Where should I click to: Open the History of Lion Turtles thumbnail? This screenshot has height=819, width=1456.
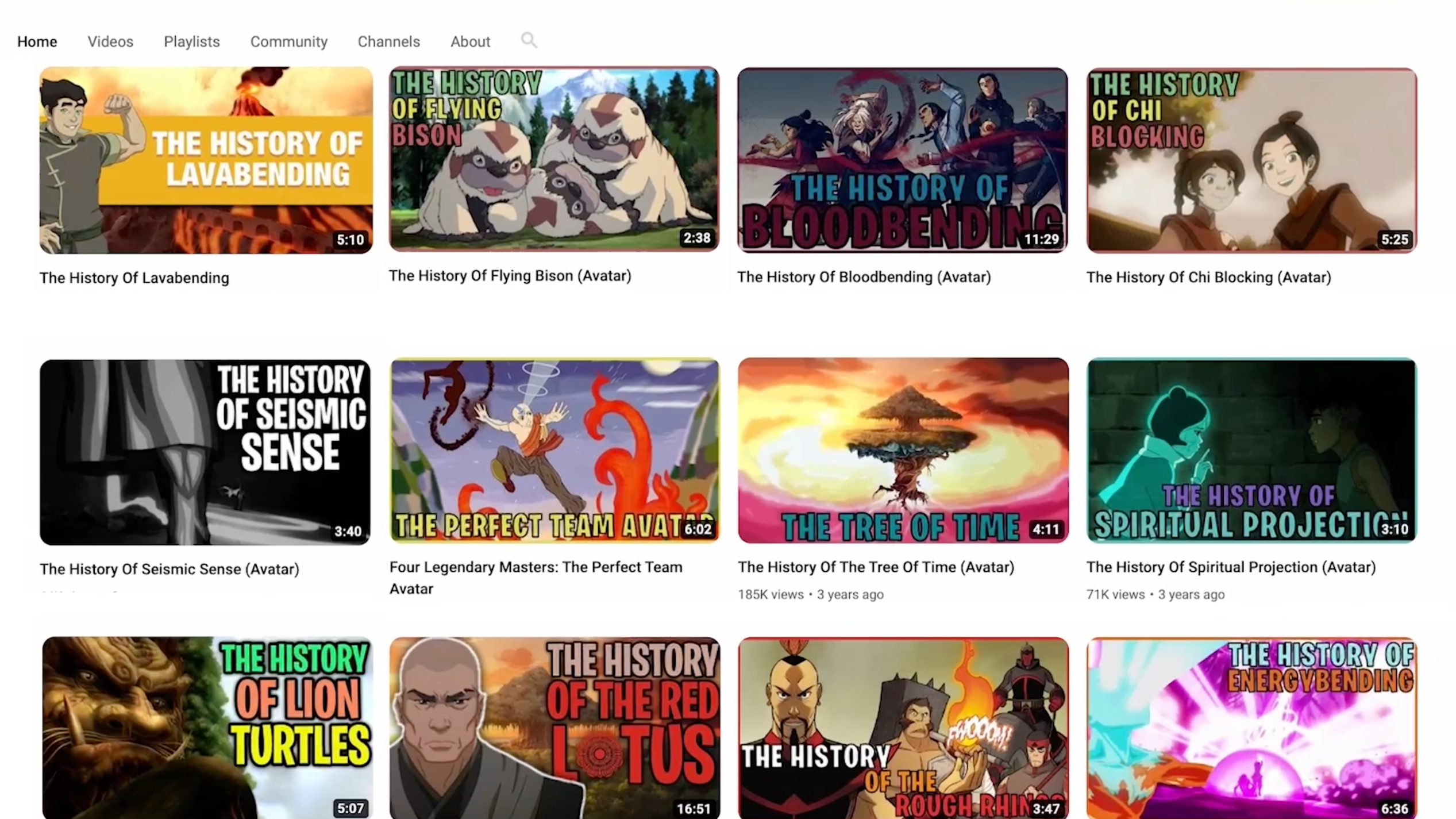coord(207,728)
